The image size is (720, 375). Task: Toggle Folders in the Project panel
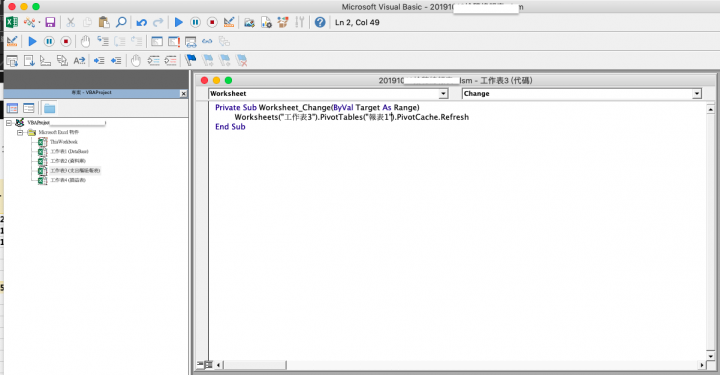[49, 108]
